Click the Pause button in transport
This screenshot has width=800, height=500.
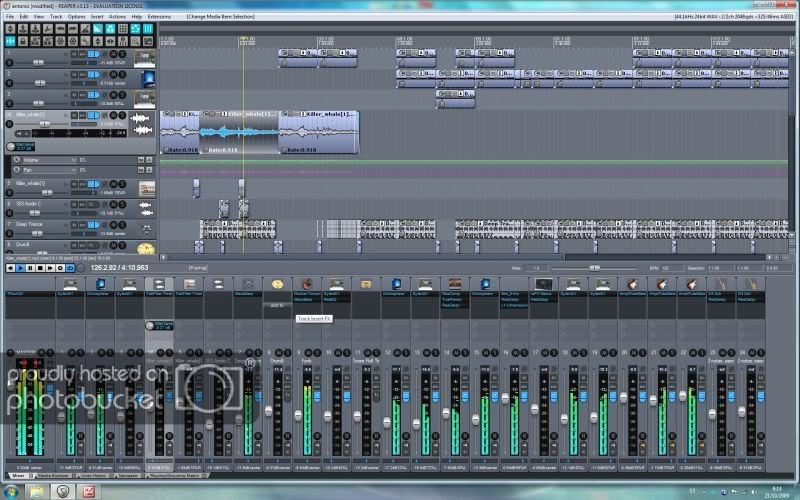(30, 268)
